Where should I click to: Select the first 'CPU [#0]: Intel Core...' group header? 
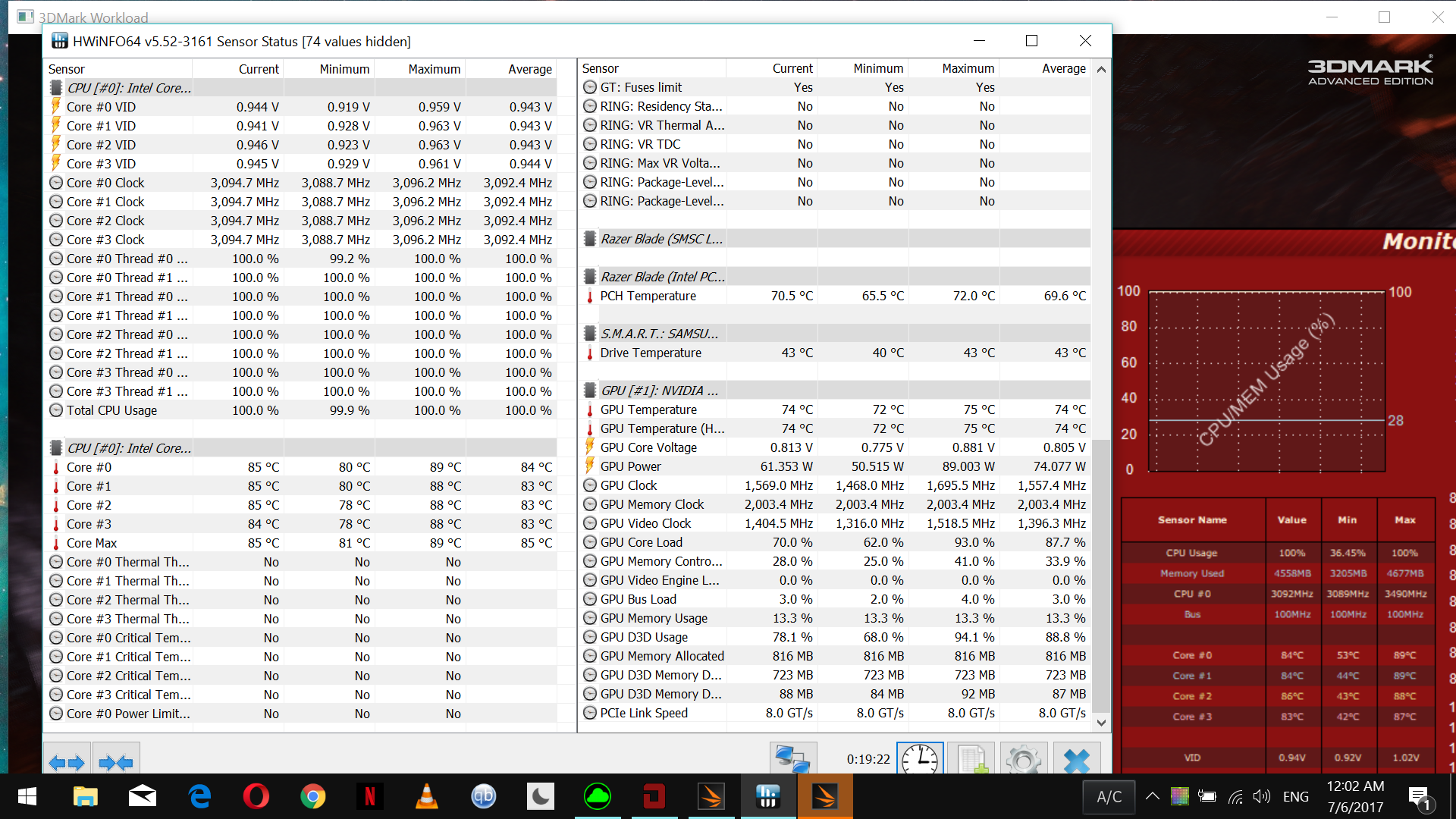pyautogui.click(x=301, y=88)
